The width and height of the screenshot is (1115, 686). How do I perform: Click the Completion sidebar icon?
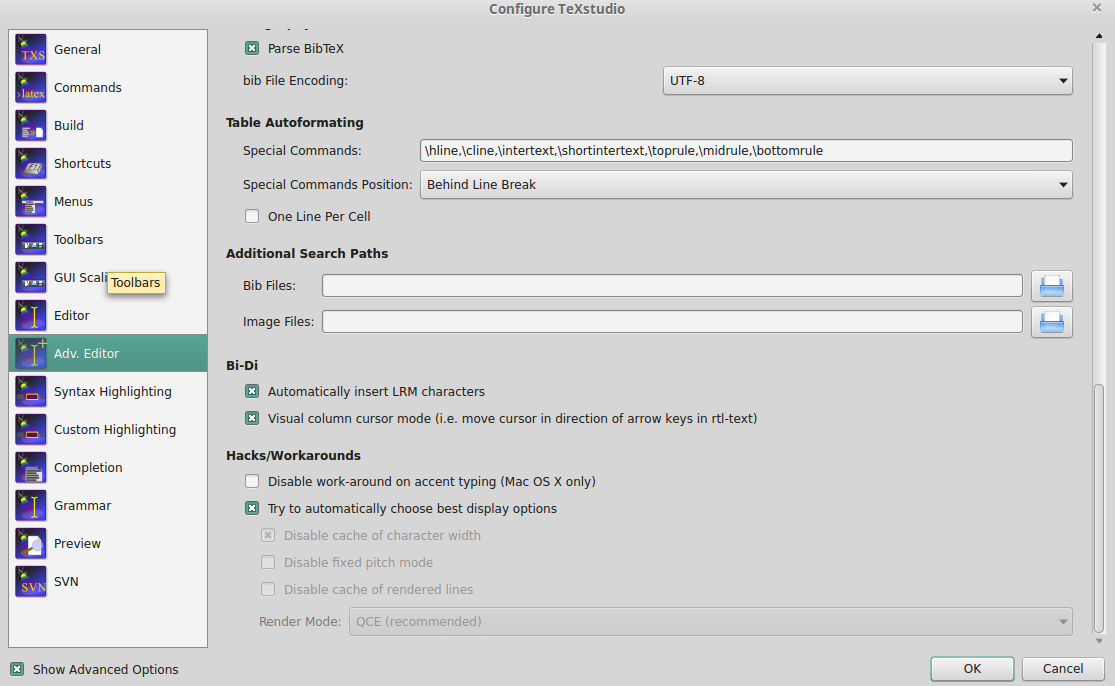pyautogui.click(x=31, y=468)
